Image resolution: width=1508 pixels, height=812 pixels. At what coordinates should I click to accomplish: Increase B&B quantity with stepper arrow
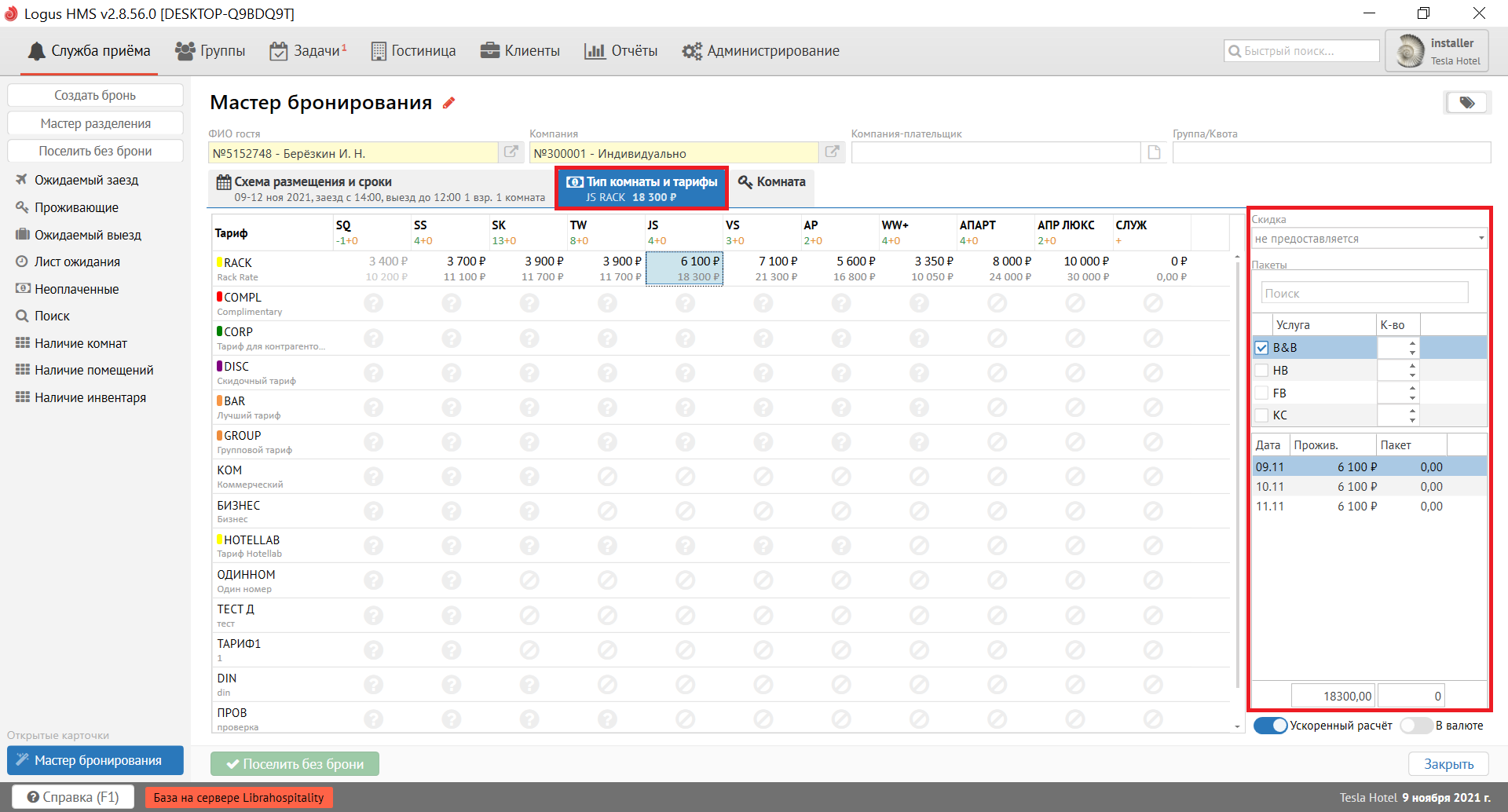click(1412, 343)
